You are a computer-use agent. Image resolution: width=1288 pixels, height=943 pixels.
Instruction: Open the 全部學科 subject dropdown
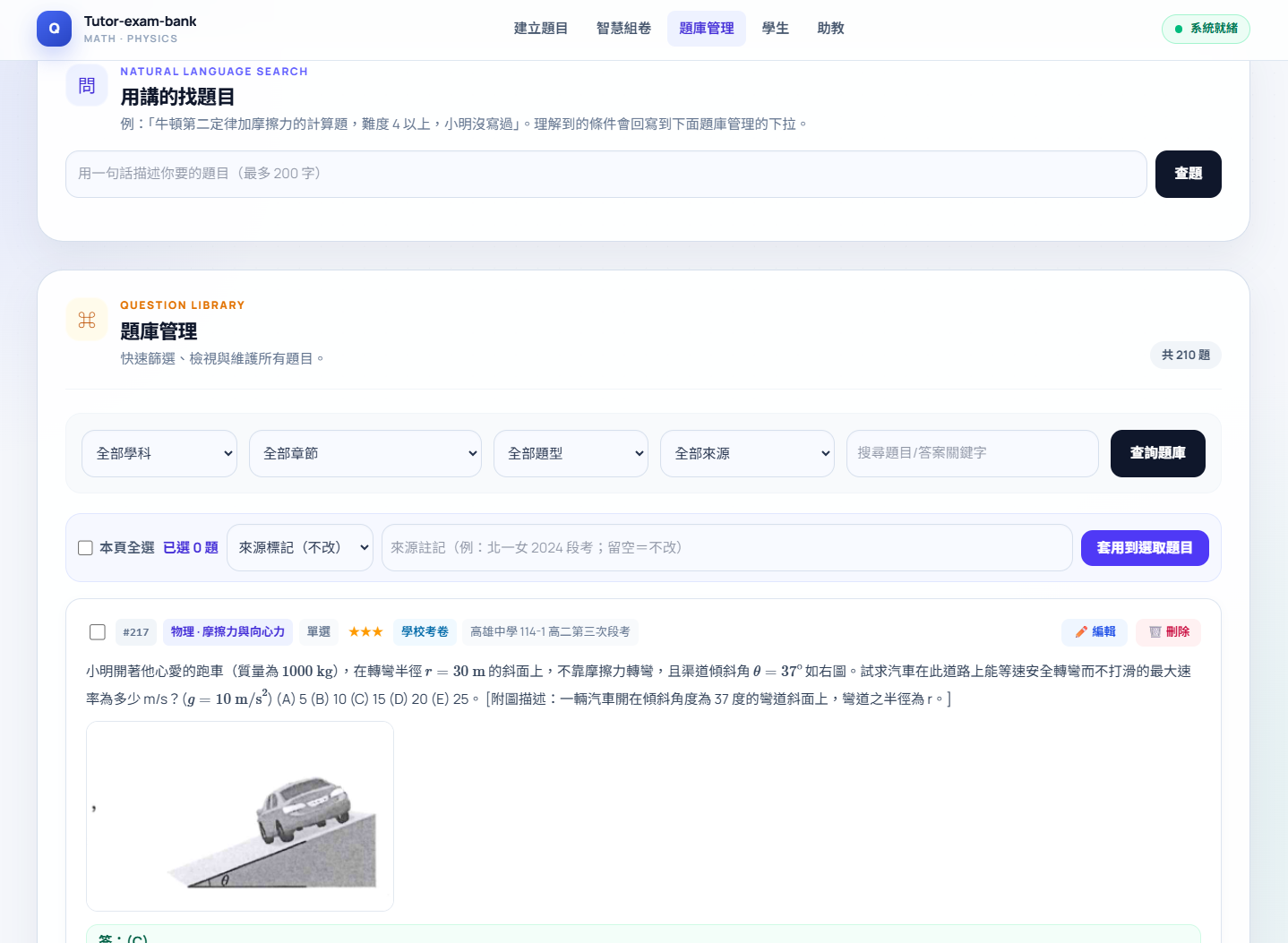[159, 454]
